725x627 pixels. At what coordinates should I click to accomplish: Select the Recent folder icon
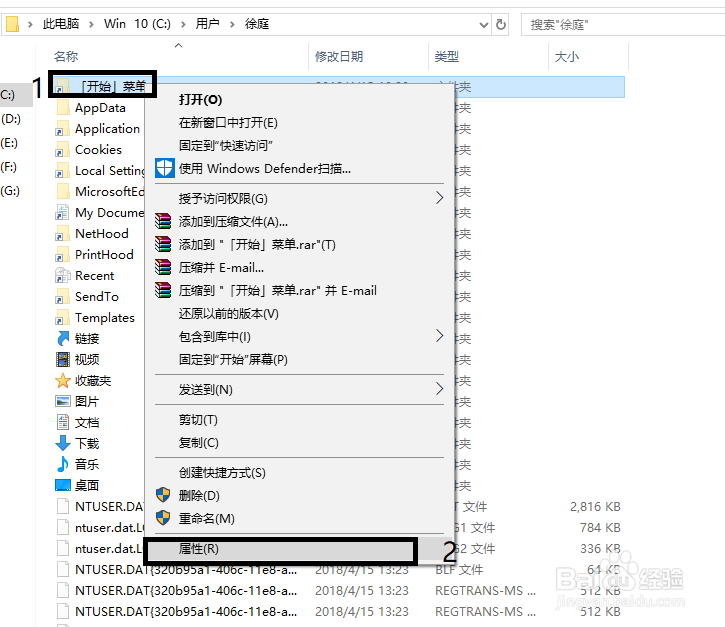coord(62,276)
